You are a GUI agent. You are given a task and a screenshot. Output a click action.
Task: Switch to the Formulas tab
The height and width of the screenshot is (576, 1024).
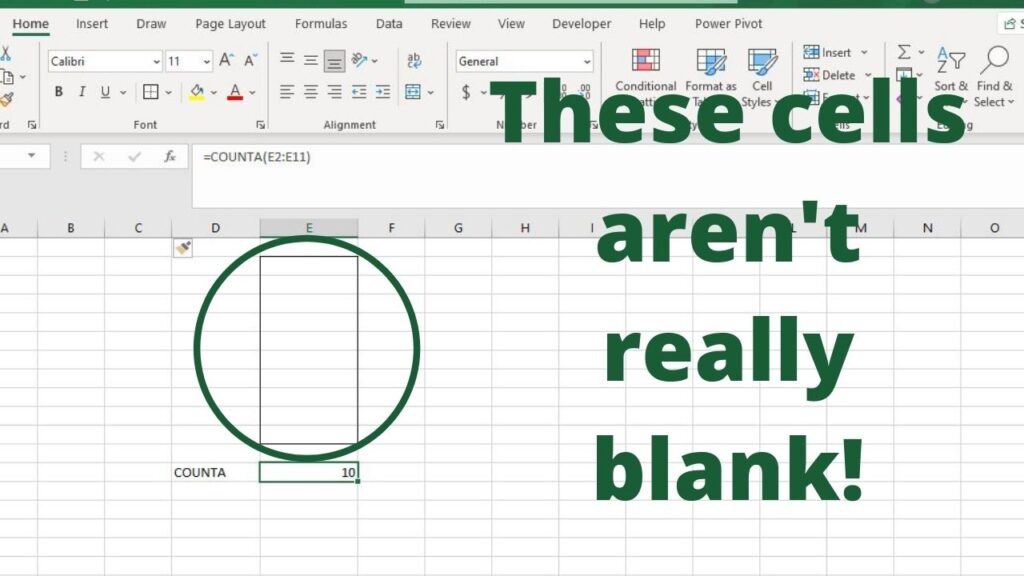pyautogui.click(x=321, y=24)
